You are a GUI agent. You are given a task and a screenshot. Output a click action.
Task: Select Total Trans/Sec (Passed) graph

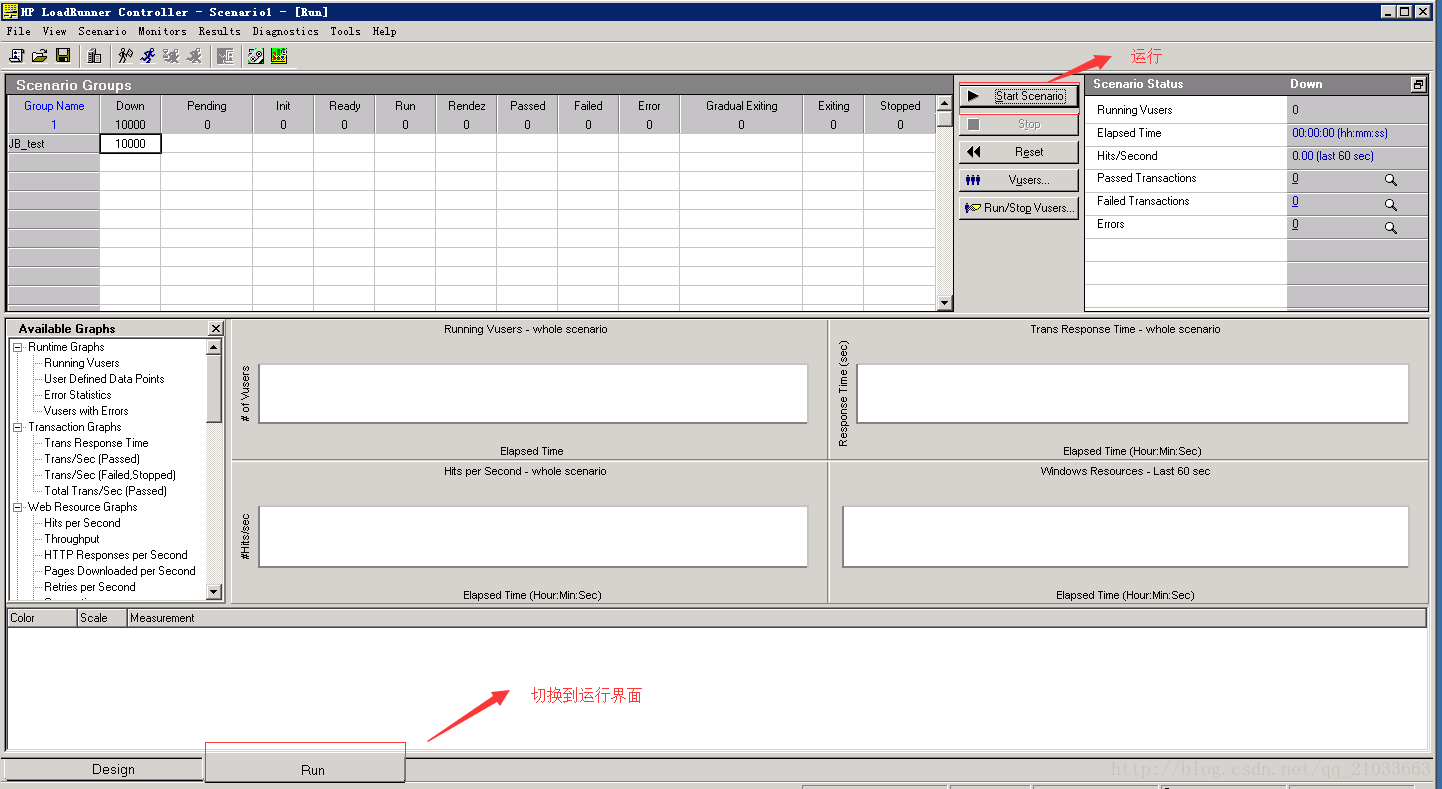pyautogui.click(x=106, y=491)
